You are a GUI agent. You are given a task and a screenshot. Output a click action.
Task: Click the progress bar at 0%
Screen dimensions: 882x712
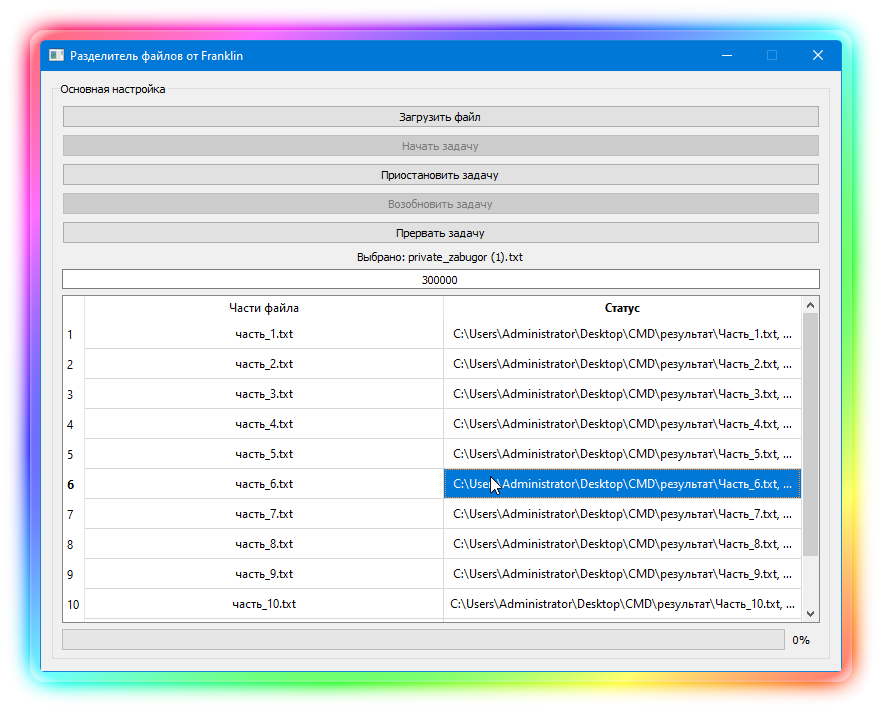(423, 640)
